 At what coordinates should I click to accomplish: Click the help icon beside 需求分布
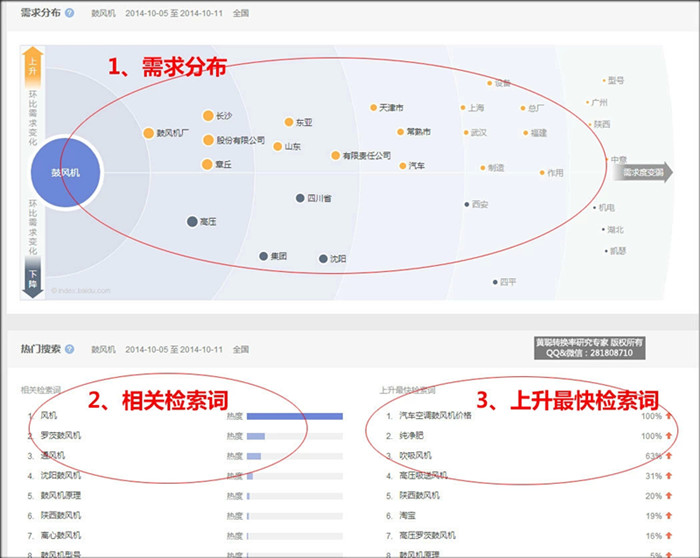tap(69, 14)
